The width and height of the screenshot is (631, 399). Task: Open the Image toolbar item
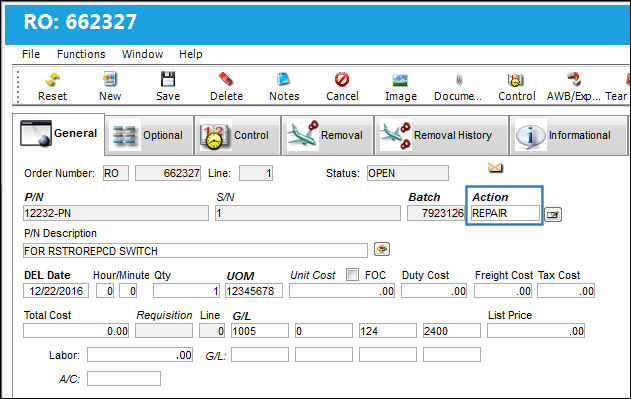pyautogui.click(x=400, y=87)
